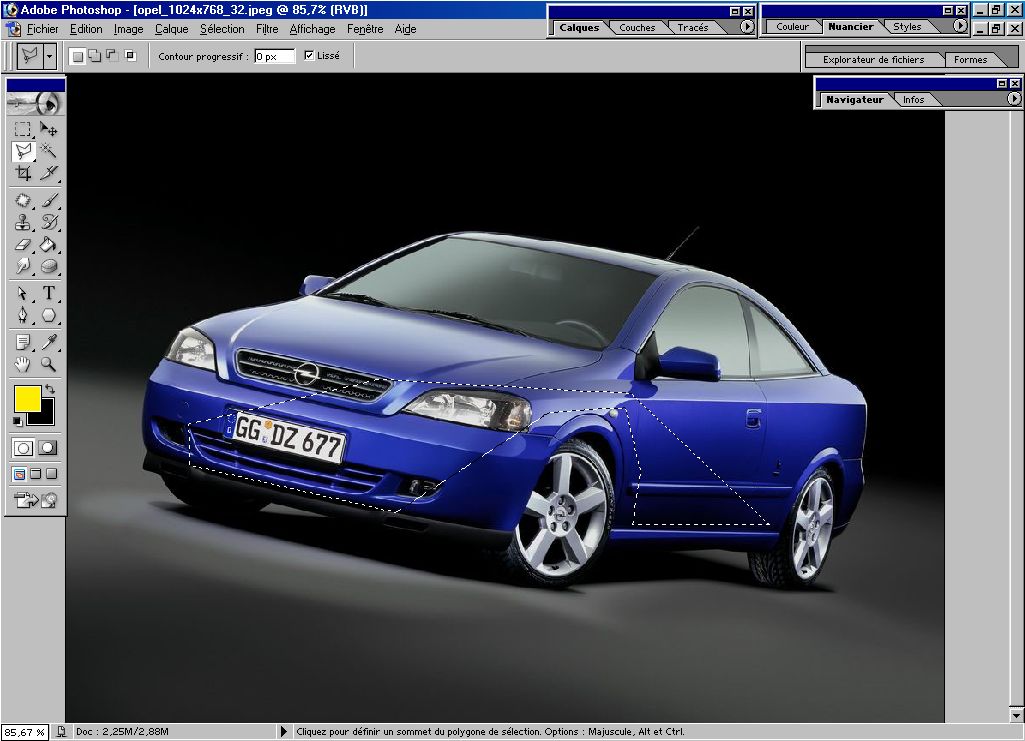Open the Filtre menu
This screenshot has height=741, width=1025.
267,29
